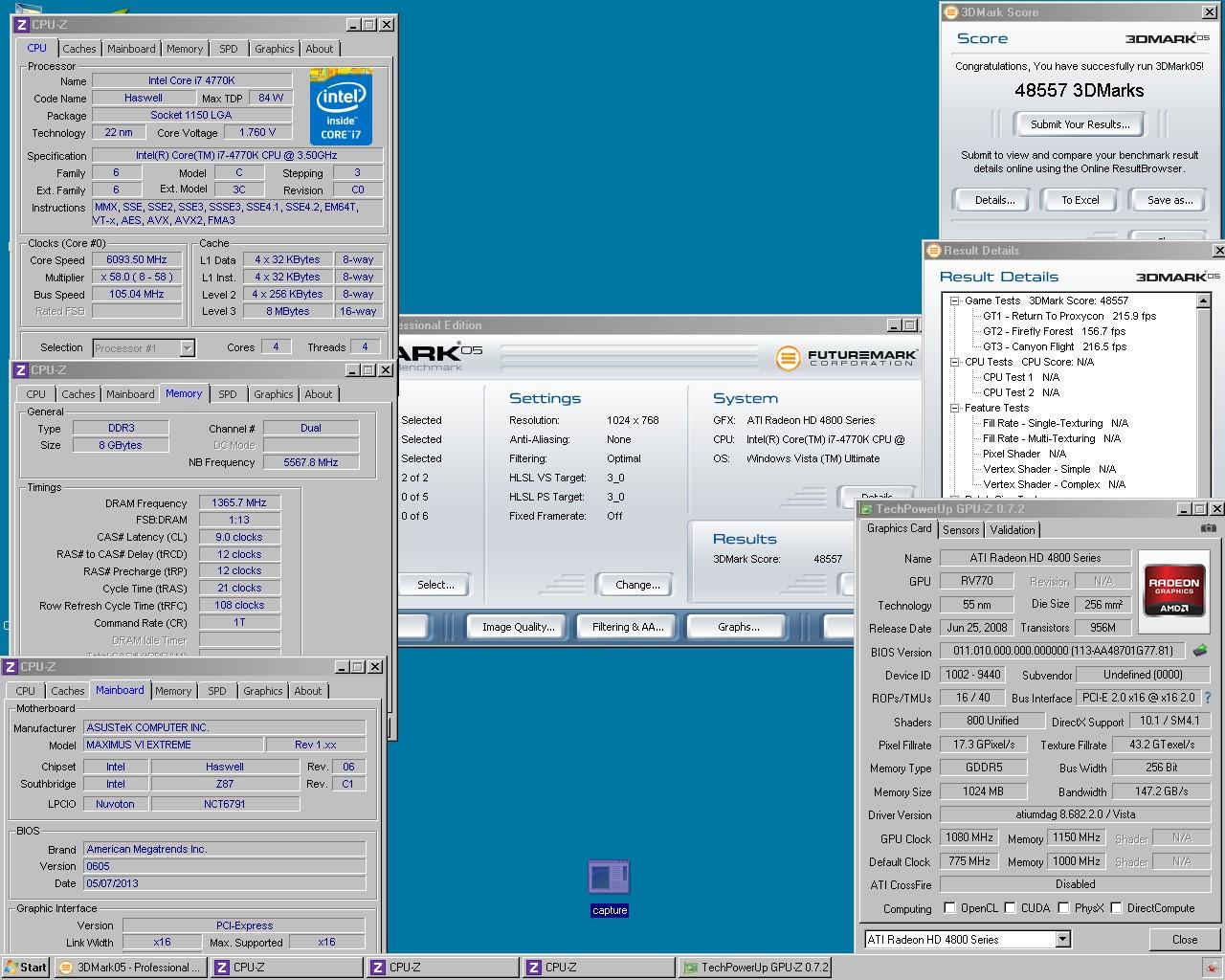Export the score To Excel
Image resolution: width=1225 pixels, height=980 pixels.
point(1080,200)
